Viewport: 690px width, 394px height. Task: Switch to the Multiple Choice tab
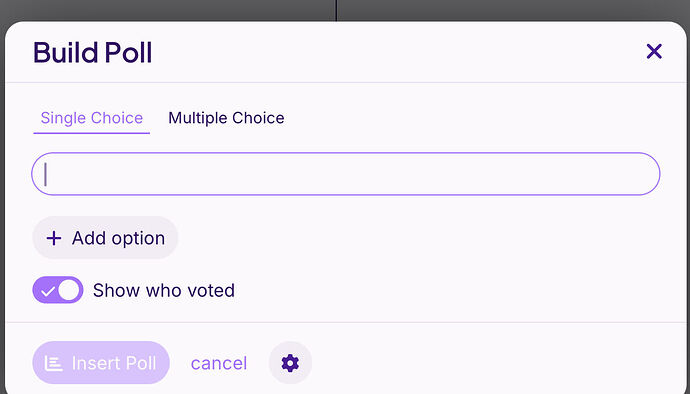[226, 118]
